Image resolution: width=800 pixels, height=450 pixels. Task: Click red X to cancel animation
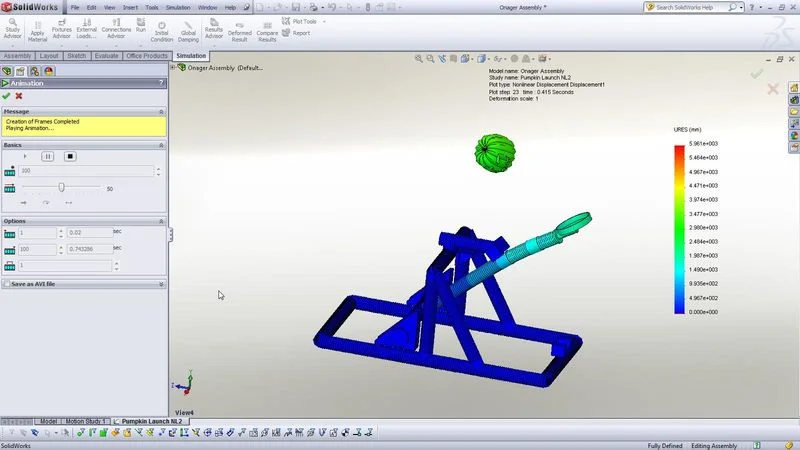click(19, 96)
